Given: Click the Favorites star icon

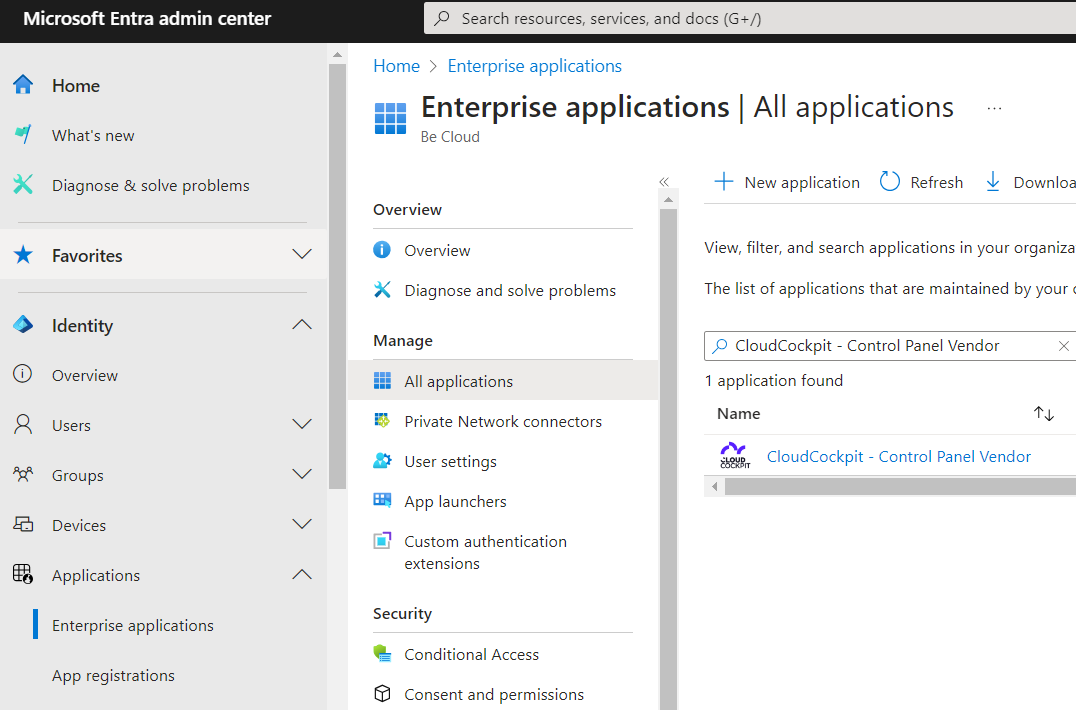Looking at the screenshot, I should tap(23, 255).
